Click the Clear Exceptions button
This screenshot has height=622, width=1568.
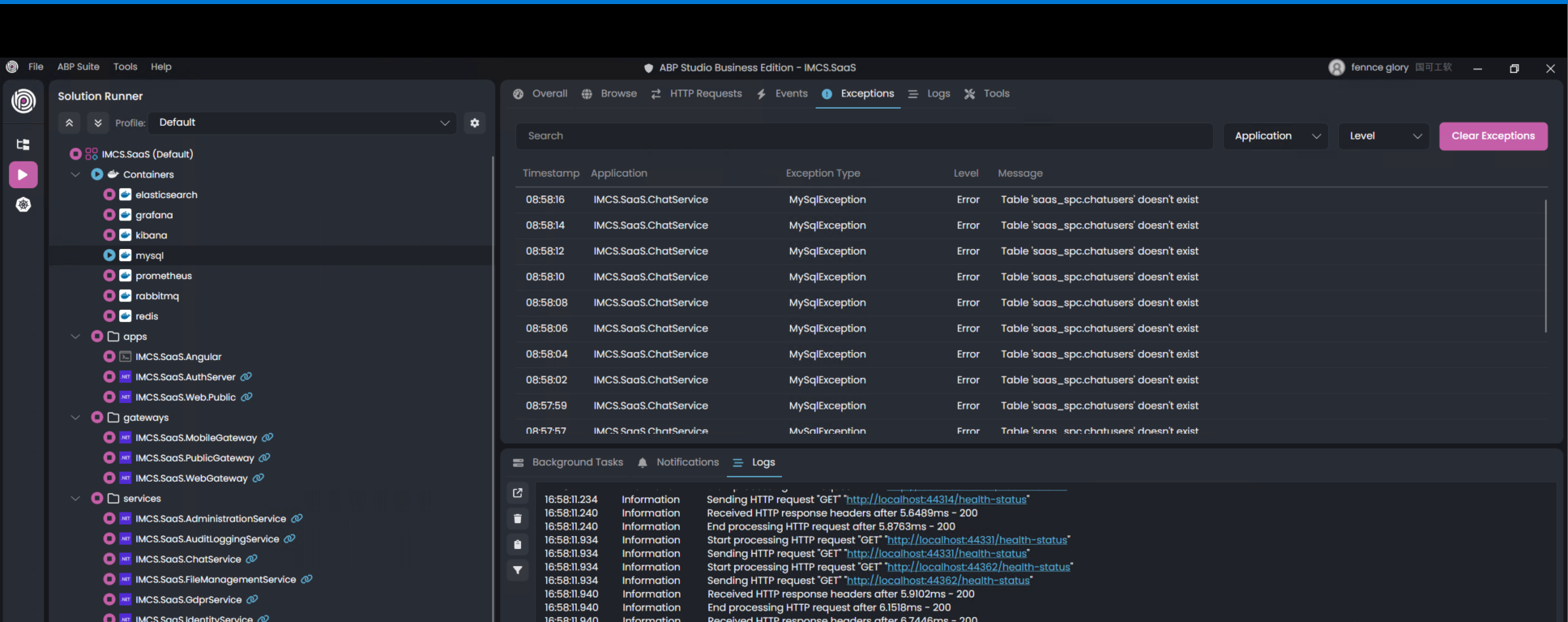tap(1493, 136)
